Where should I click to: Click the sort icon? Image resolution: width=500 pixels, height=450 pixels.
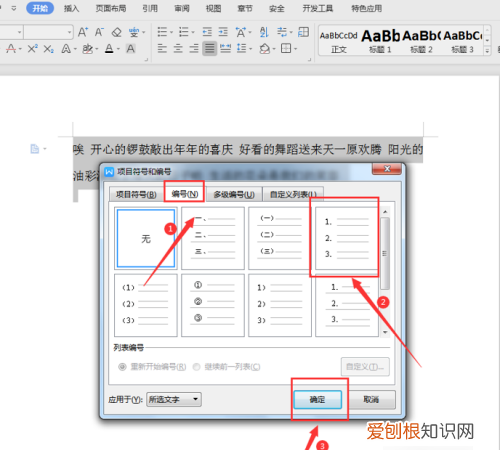[264, 32]
